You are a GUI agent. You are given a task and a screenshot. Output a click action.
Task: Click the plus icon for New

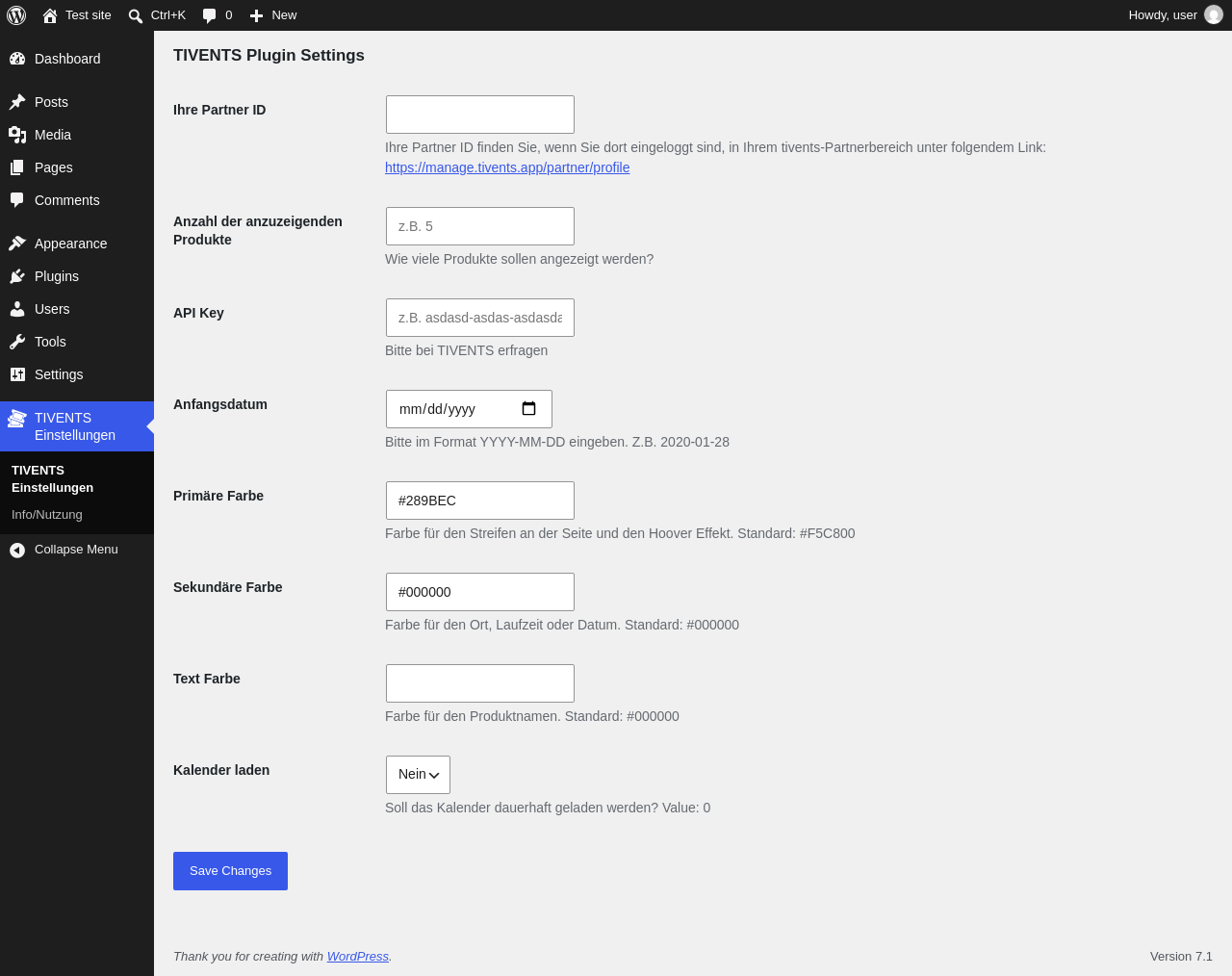point(256,15)
